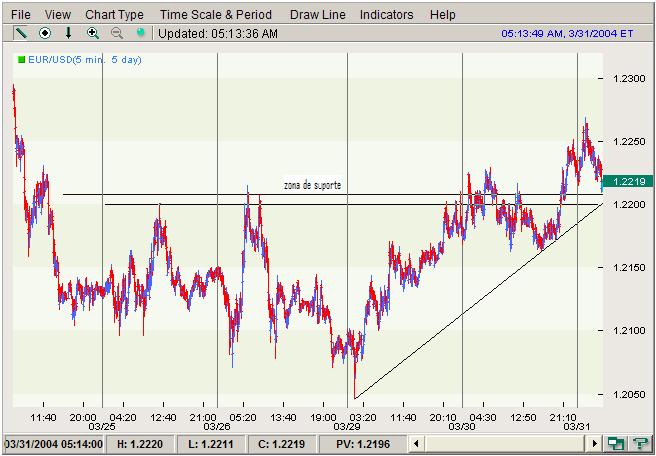Image resolution: width=656 pixels, height=456 pixels.
Task: Click the overlapping windows icon at bottom right
Action: pos(616,443)
